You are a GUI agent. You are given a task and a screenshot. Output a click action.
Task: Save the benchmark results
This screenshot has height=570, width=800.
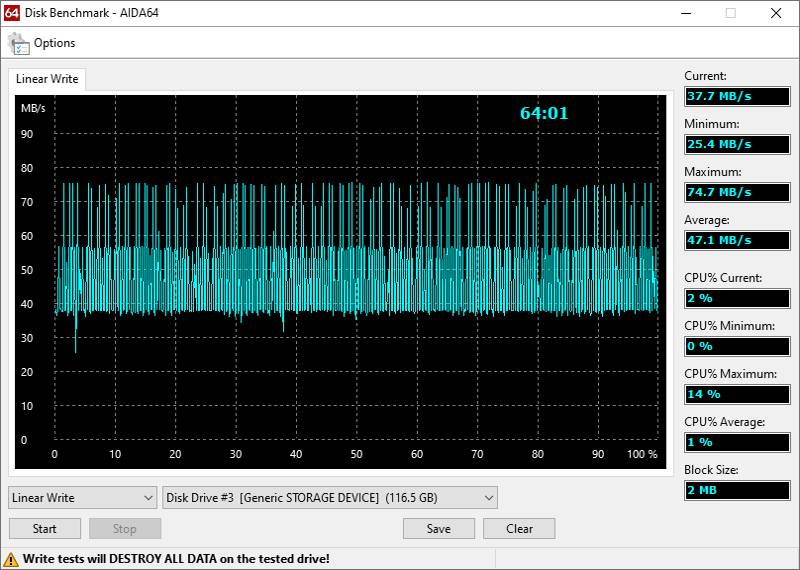[x=438, y=529]
